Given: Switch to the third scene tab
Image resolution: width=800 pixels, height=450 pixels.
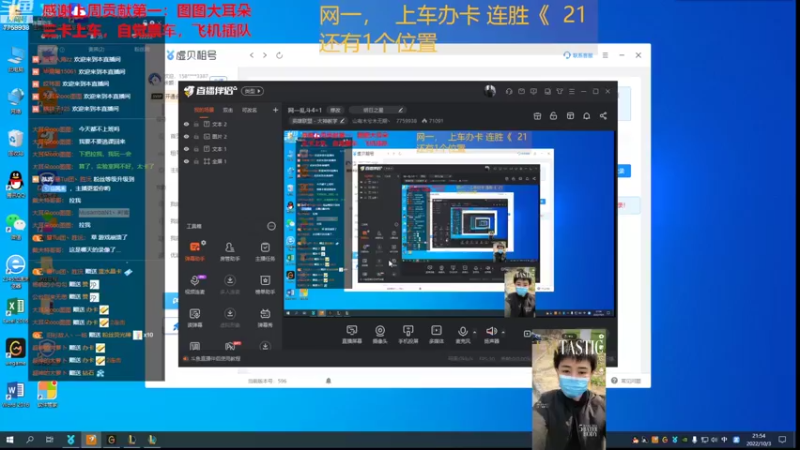Looking at the screenshot, I should pyautogui.click(x=249, y=110).
